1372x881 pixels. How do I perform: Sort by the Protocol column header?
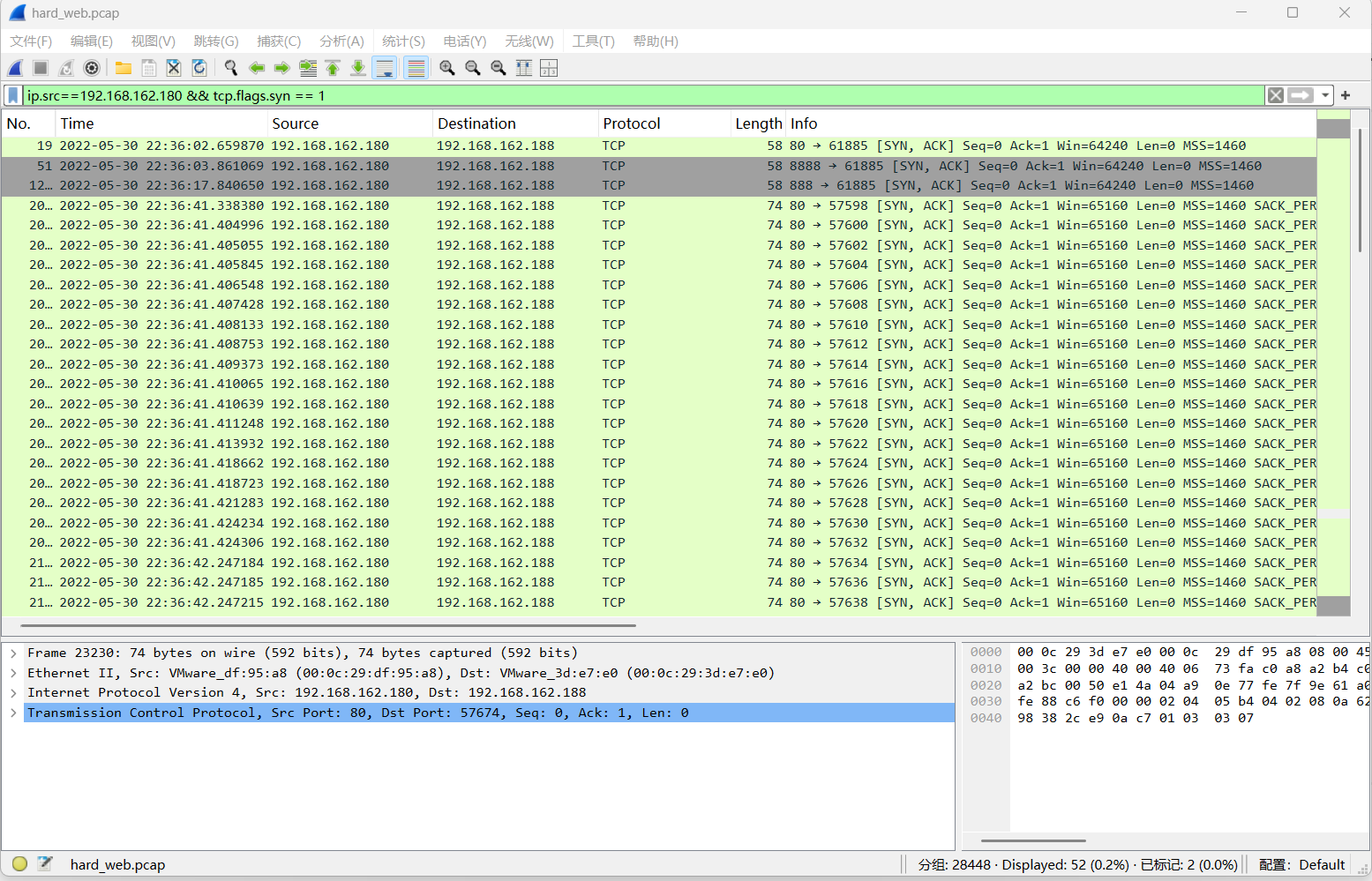665,123
